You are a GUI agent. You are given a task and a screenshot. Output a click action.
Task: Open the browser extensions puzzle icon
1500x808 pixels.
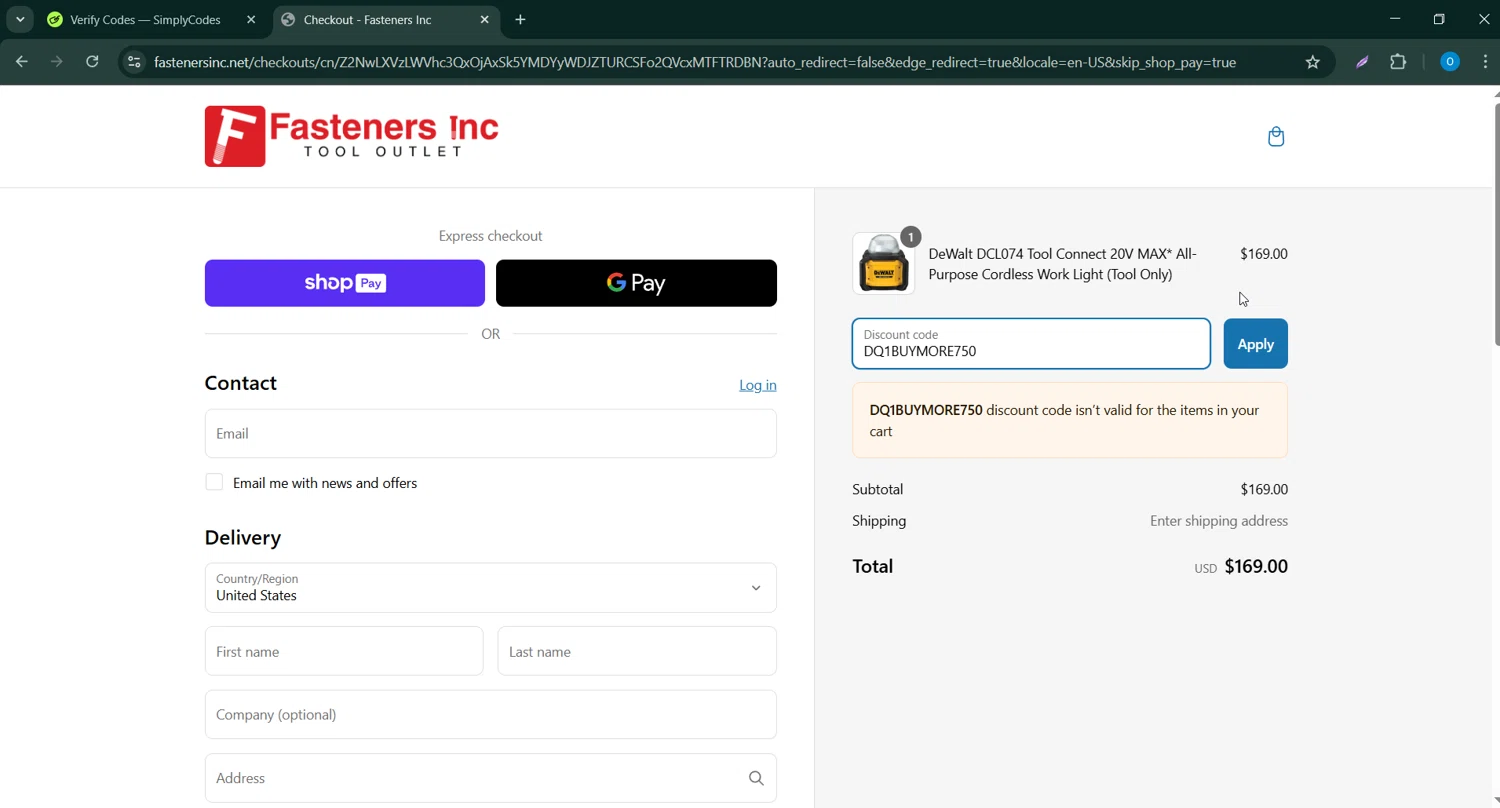pos(1398,62)
